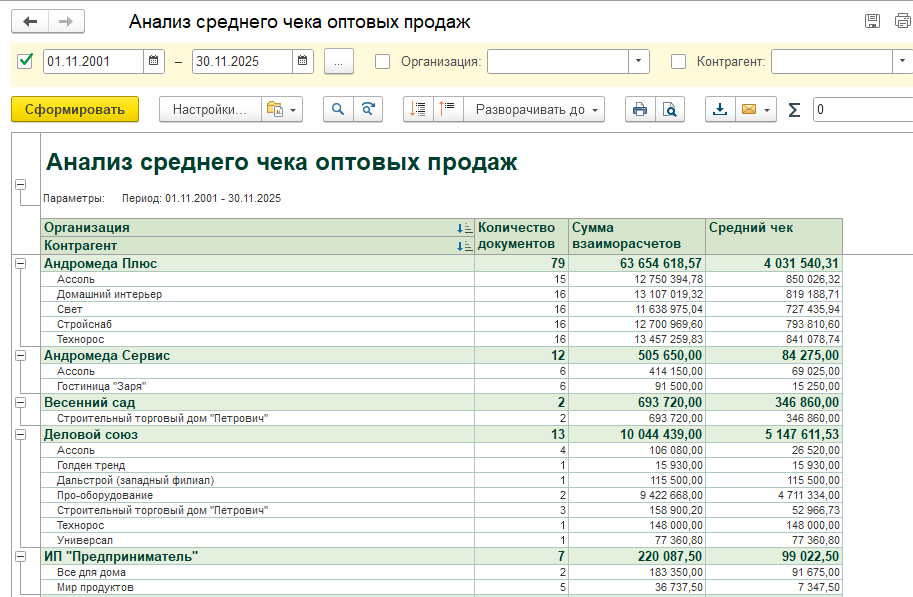Open the Организация dropdown list
The height and width of the screenshot is (597, 913).
click(639, 61)
